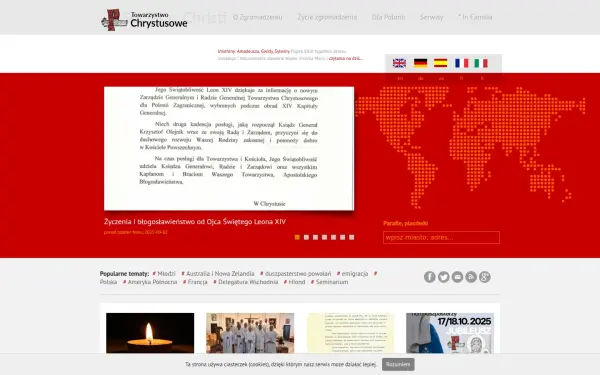Open the papal letter slide image
This screenshot has height=375, width=600.
[x=229, y=148]
